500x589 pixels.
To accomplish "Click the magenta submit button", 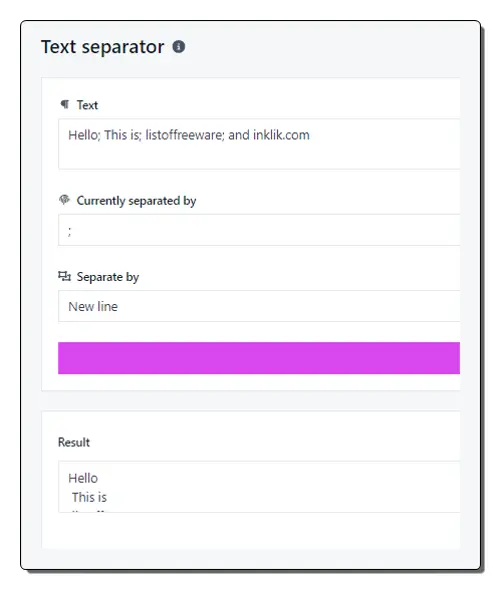I will coord(259,358).
